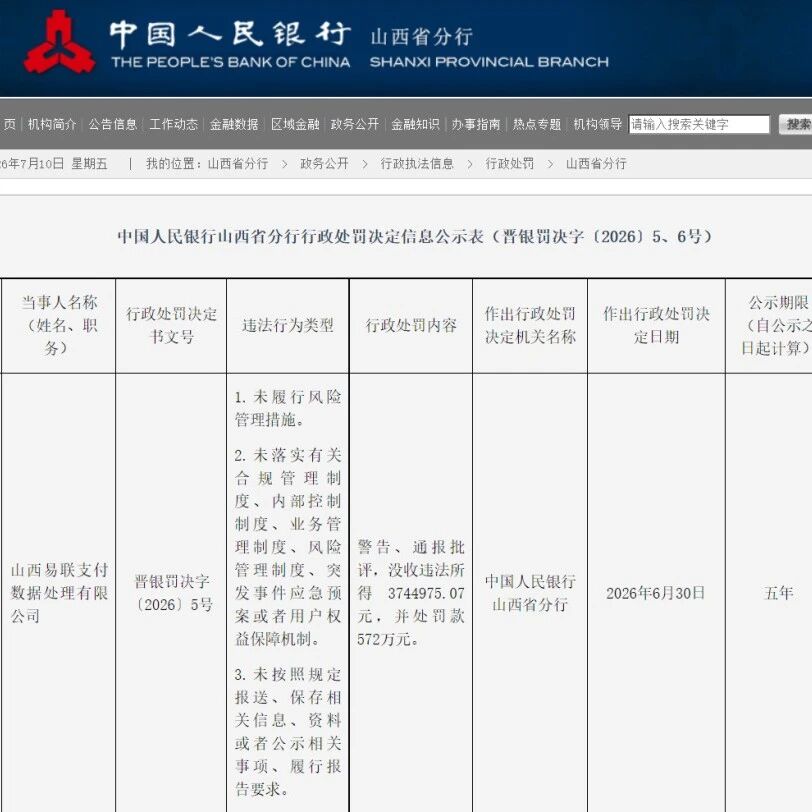This screenshot has width=812, height=812.
Task: Open the 公告信息 menu item
Action: (112, 124)
